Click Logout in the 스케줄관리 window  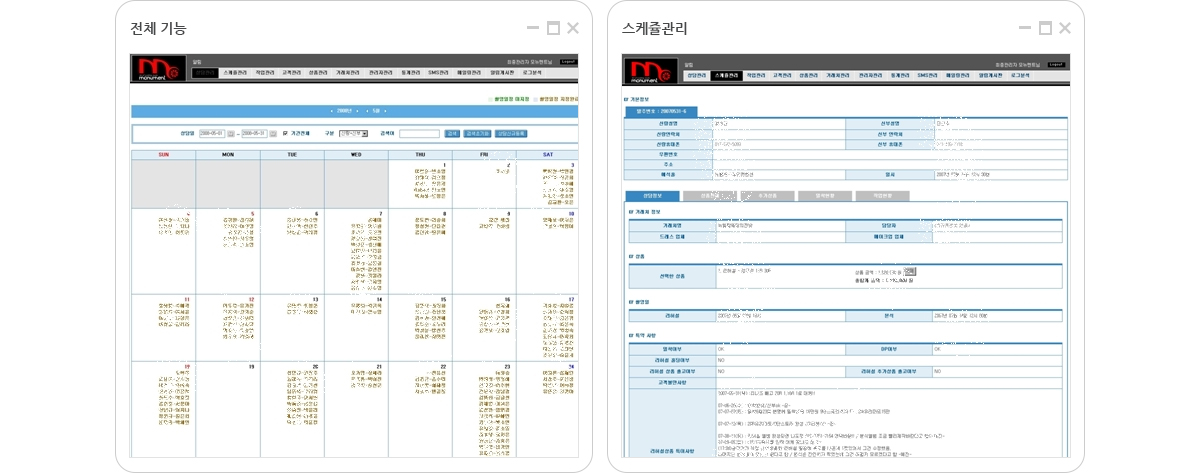click(x=1056, y=65)
